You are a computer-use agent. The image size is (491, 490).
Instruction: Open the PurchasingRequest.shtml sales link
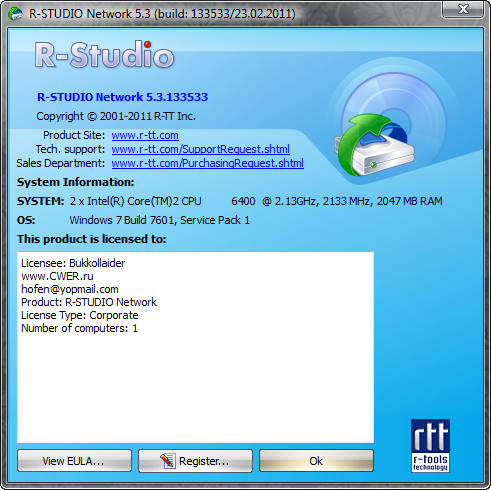pos(208,163)
